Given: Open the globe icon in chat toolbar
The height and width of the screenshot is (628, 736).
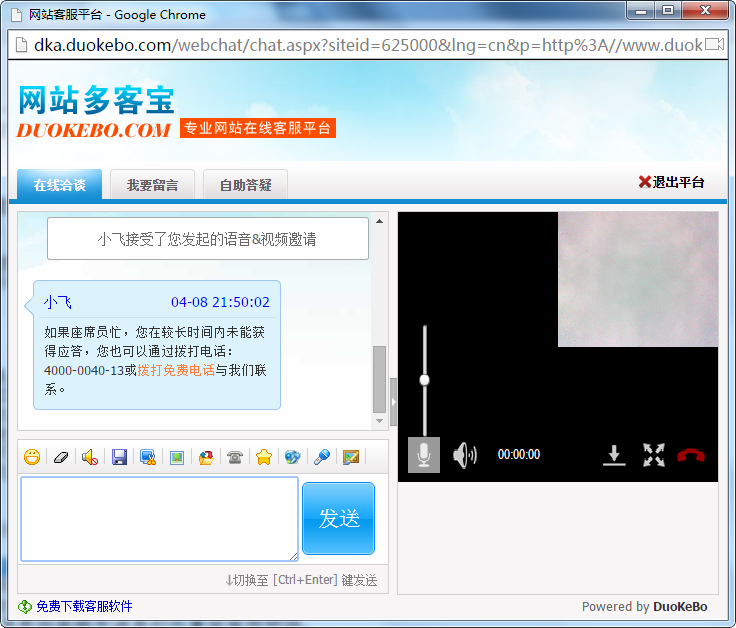Looking at the screenshot, I should [292, 457].
